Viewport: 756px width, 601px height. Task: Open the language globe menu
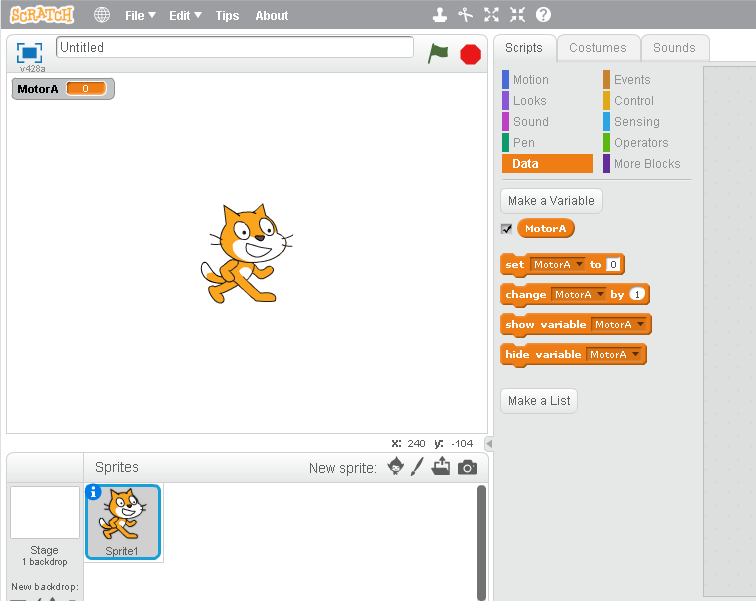[102, 15]
